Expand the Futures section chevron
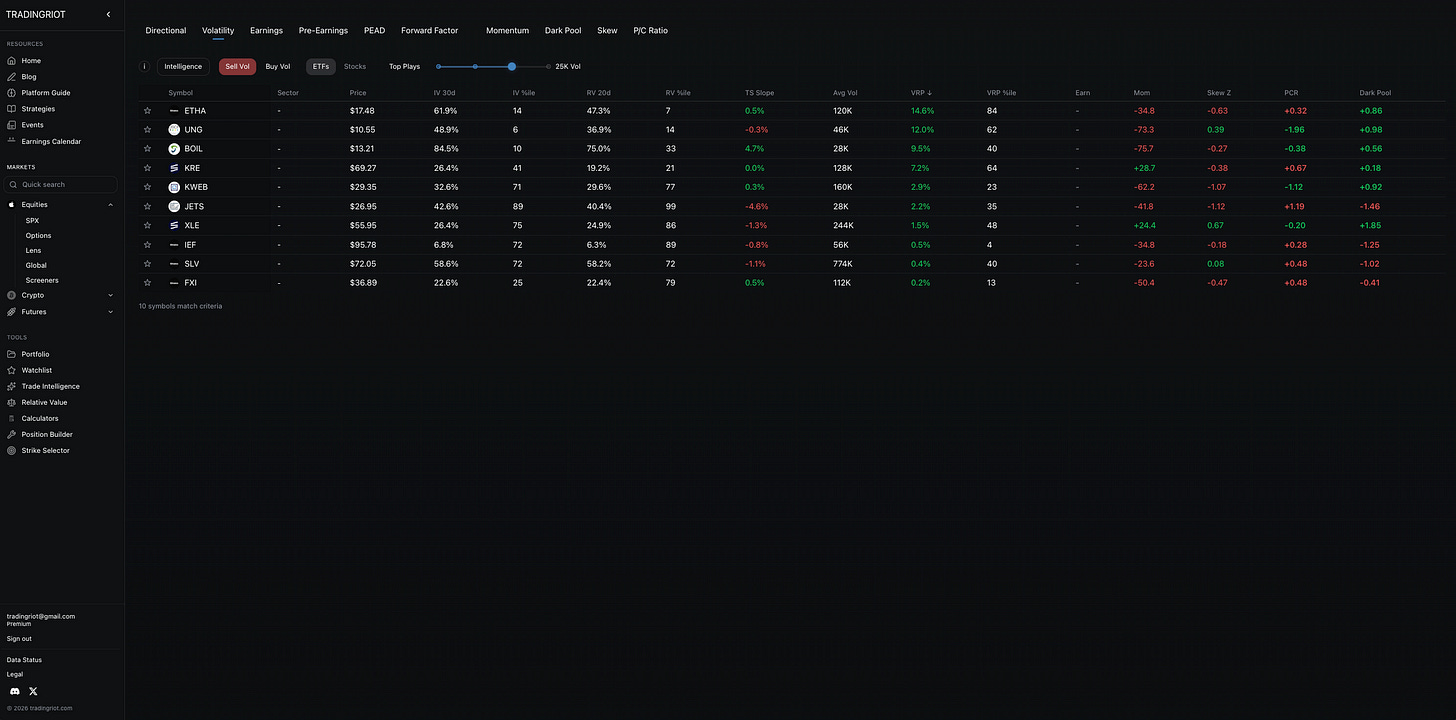1456x720 pixels. [110, 312]
